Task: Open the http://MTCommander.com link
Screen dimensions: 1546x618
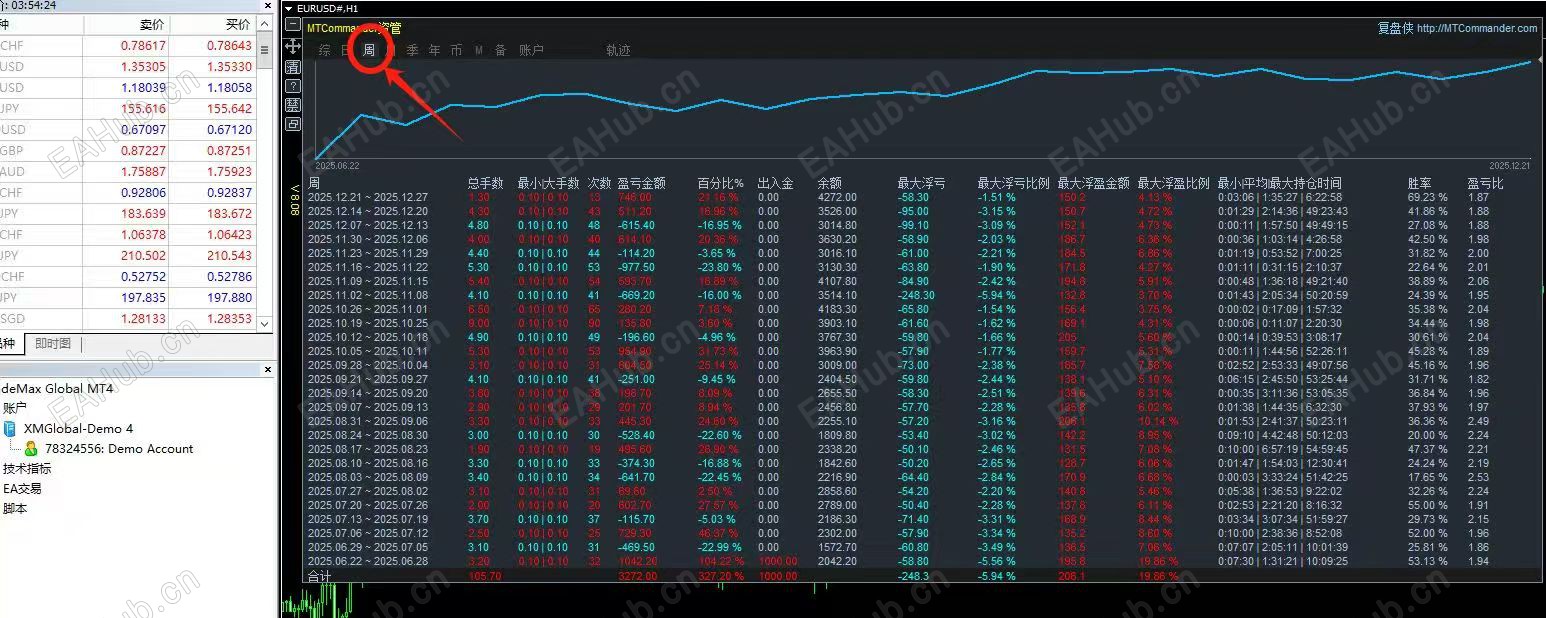Action: tap(1477, 28)
